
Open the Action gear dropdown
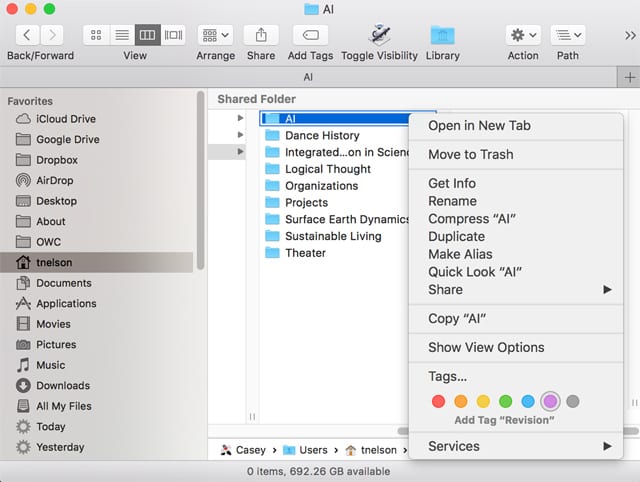click(x=523, y=35)
